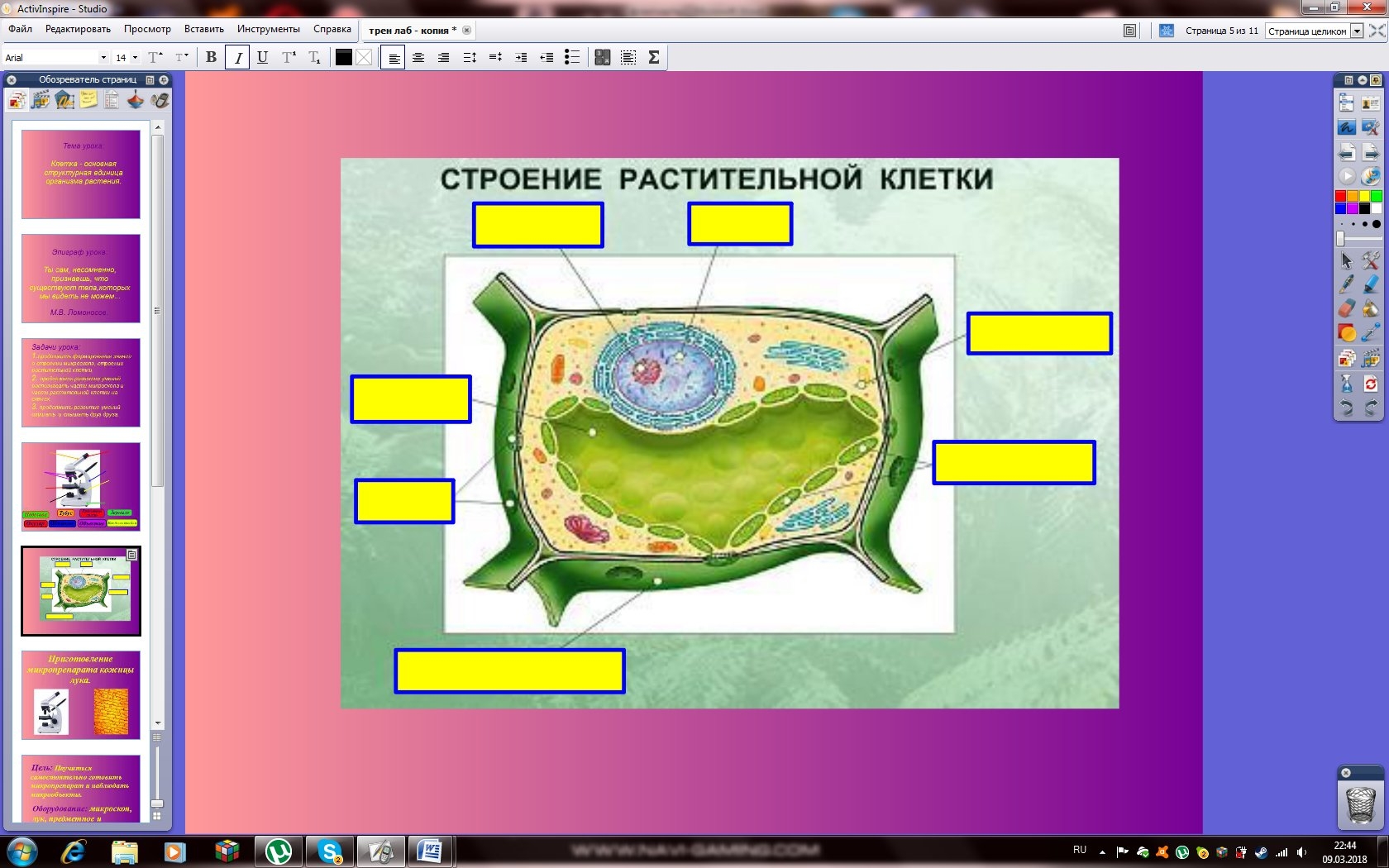Select the Pen tool in the toolbox
This screenshot has height=868, width=1389.
[x=1346, y=284]
